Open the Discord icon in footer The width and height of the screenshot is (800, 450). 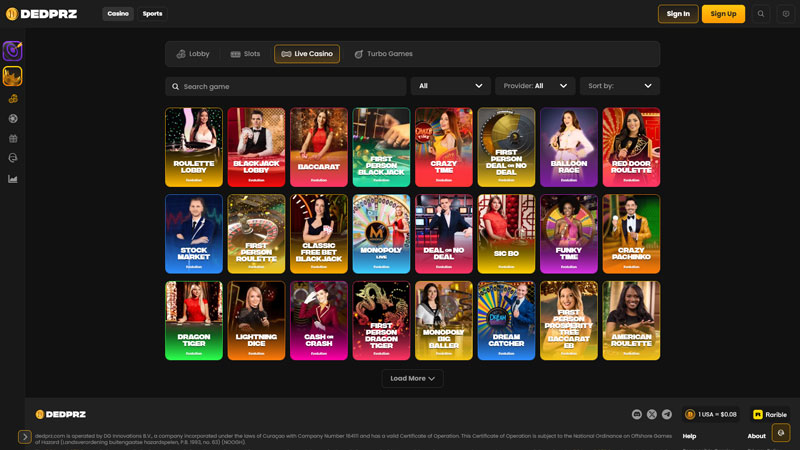click(x=637, y=414)
